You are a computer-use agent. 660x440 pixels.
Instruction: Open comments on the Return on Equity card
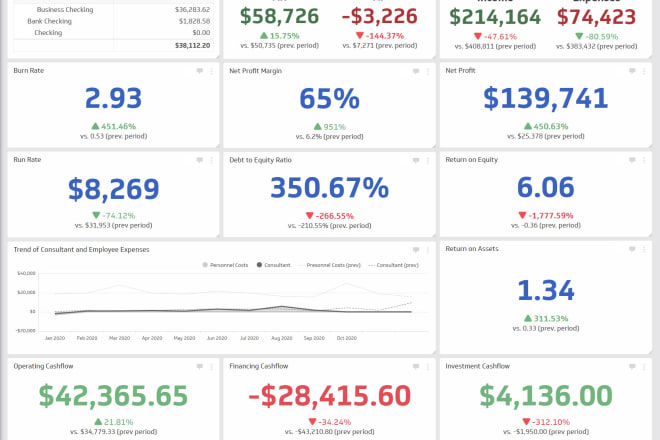(632, 160)
